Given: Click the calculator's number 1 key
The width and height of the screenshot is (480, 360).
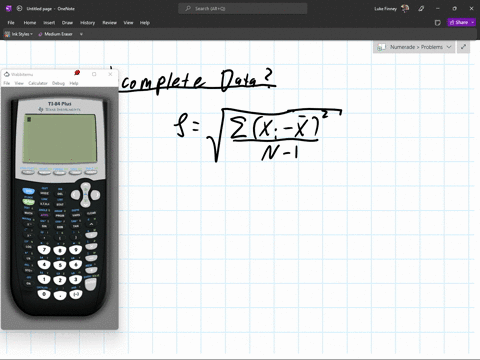Looking at the screenshot, I should coord(44,279).
